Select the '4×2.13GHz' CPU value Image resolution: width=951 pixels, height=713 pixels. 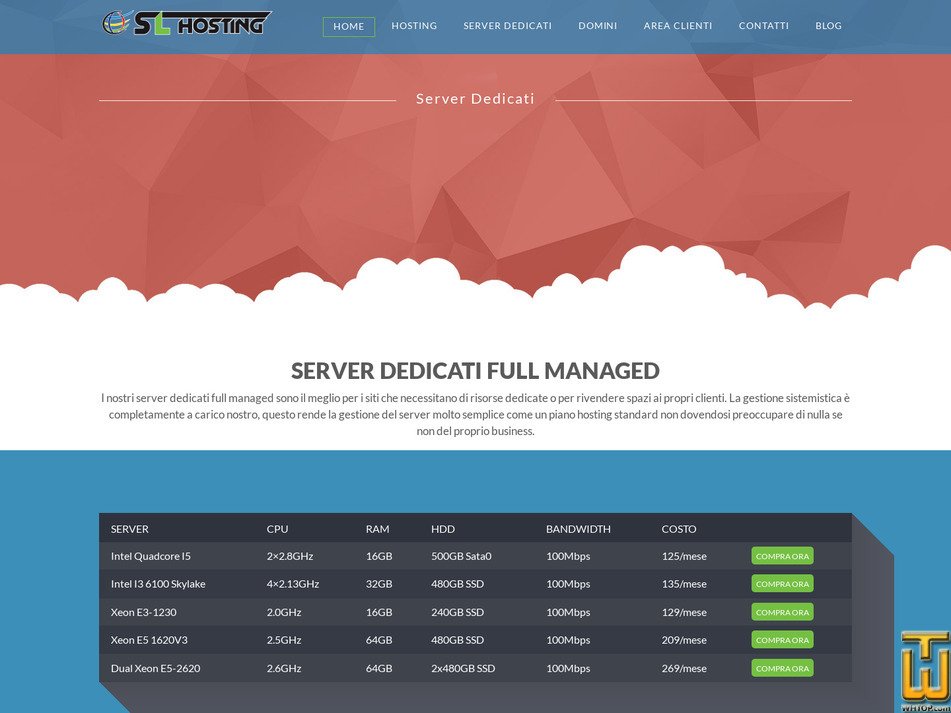pos(293,584)
